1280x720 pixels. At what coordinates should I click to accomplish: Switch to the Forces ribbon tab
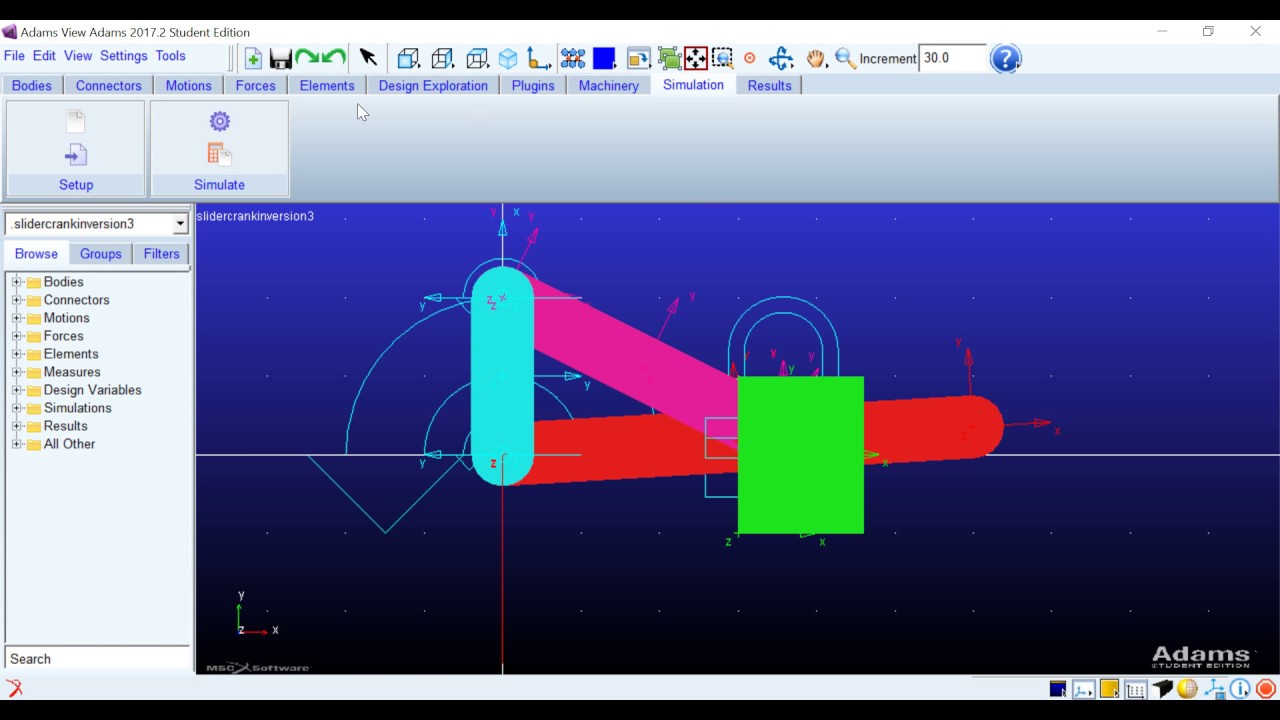256,85
